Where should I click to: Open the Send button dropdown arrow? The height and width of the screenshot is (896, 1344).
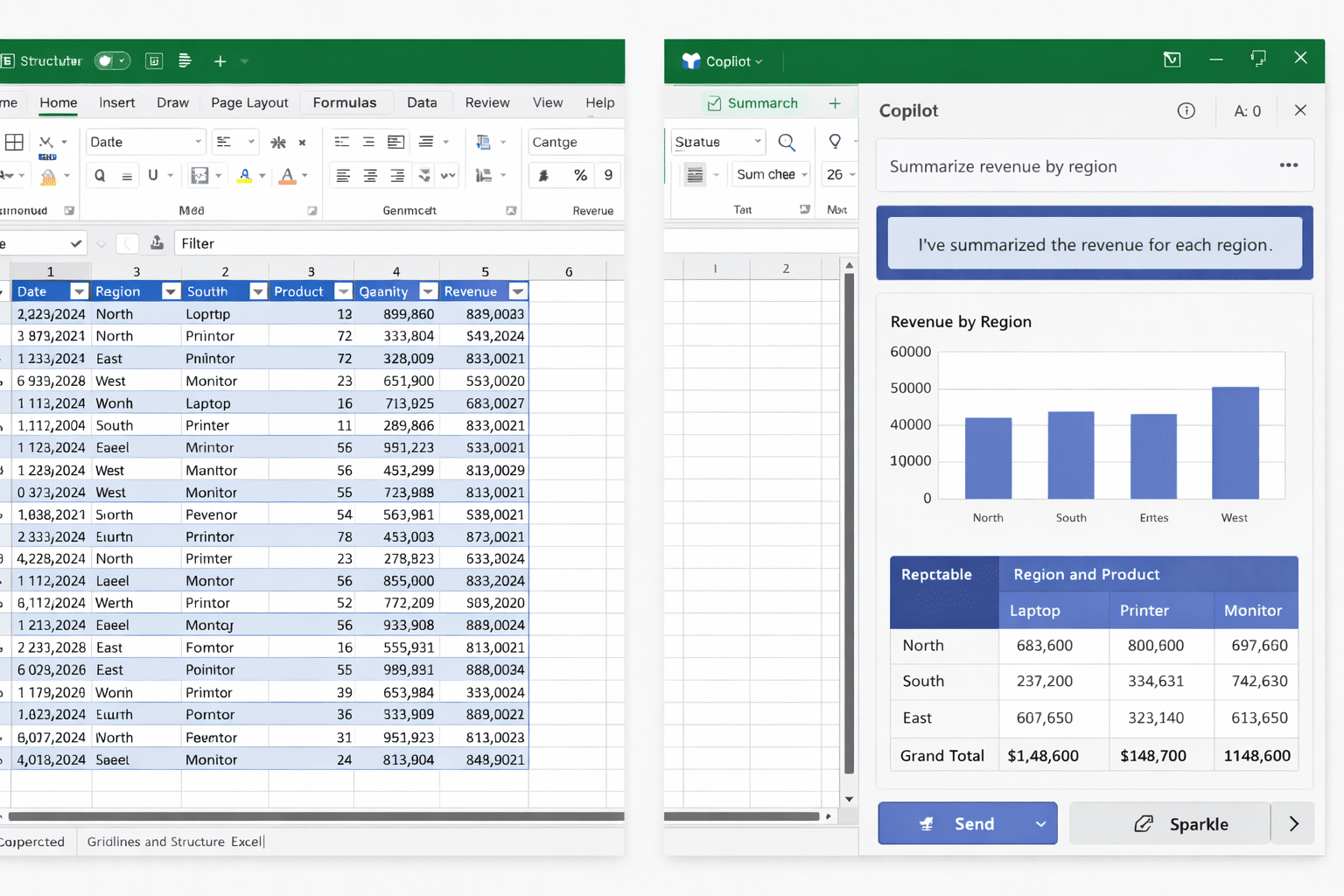click(x=1040, y=824)
